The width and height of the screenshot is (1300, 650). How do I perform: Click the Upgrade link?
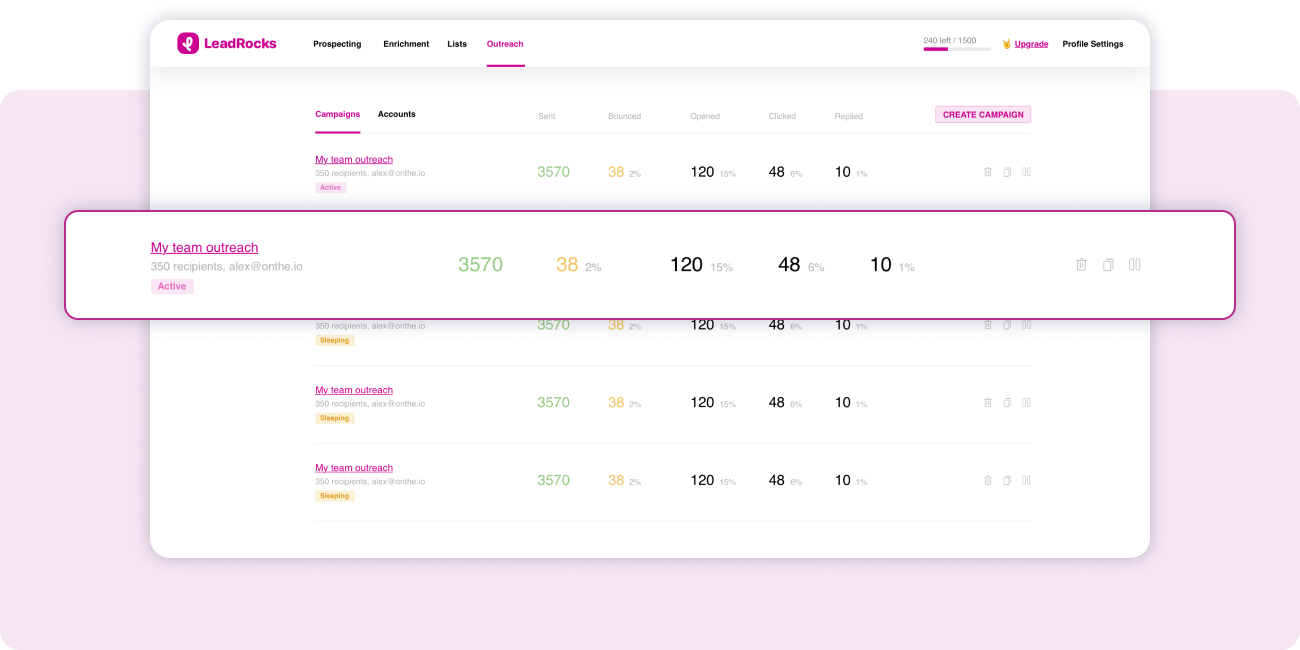(1031, 44)
